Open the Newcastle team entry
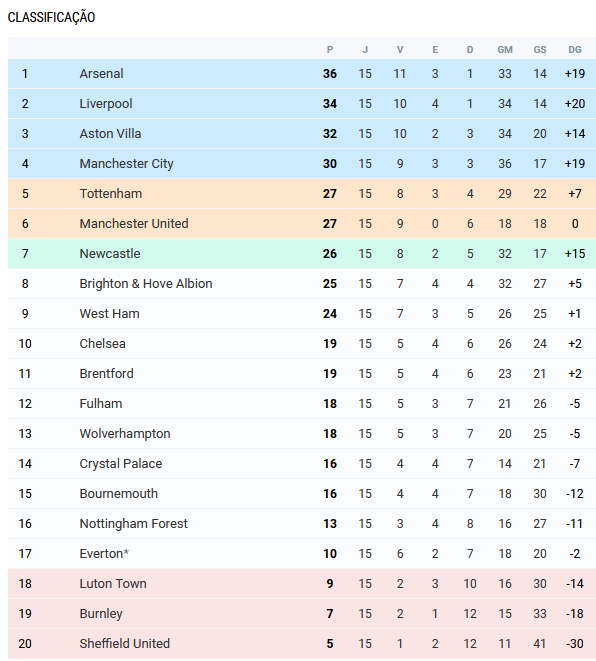The height and width of the screenshot is (661, 596). pos(110,253)
